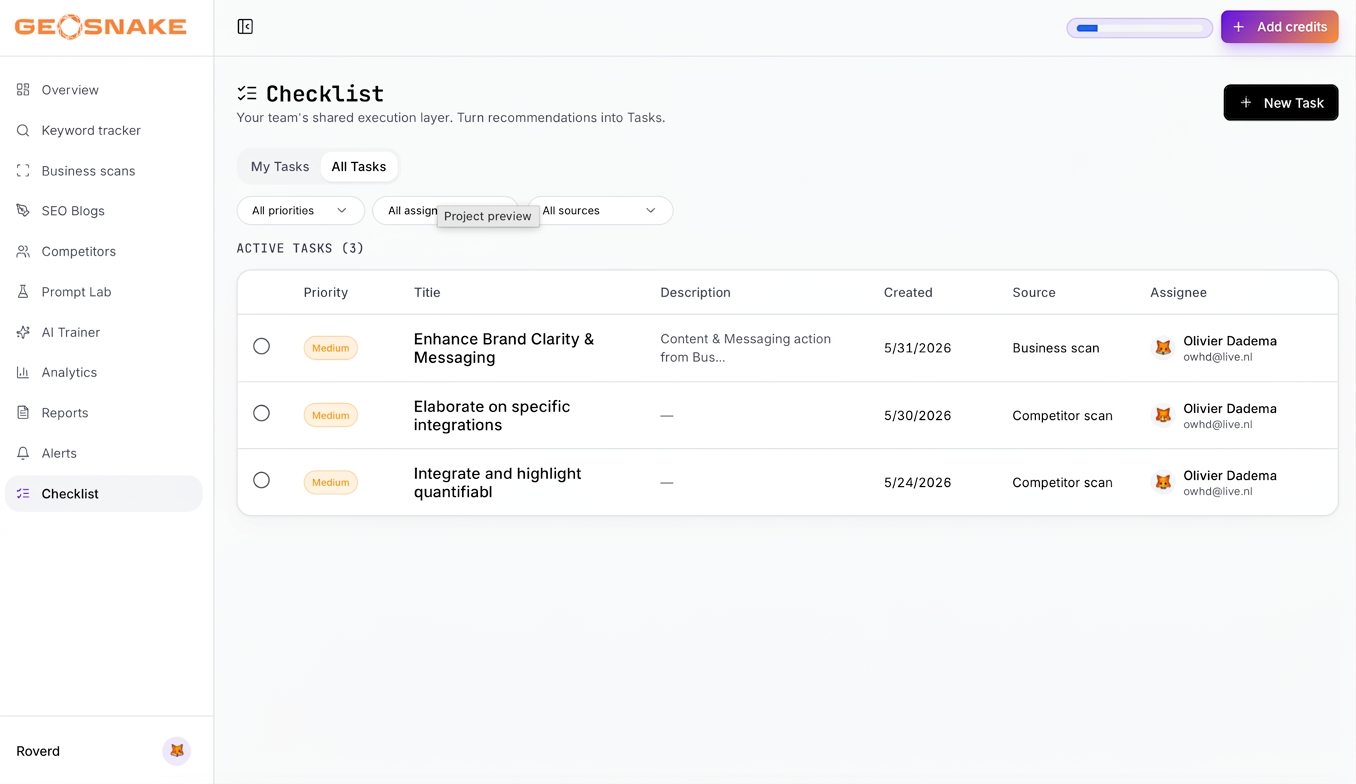
Task: Open Keyword tracker page
Action: (104, 130)
